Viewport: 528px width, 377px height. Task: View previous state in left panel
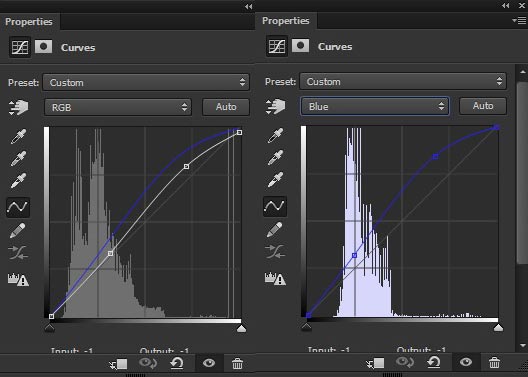coord(148,363)
